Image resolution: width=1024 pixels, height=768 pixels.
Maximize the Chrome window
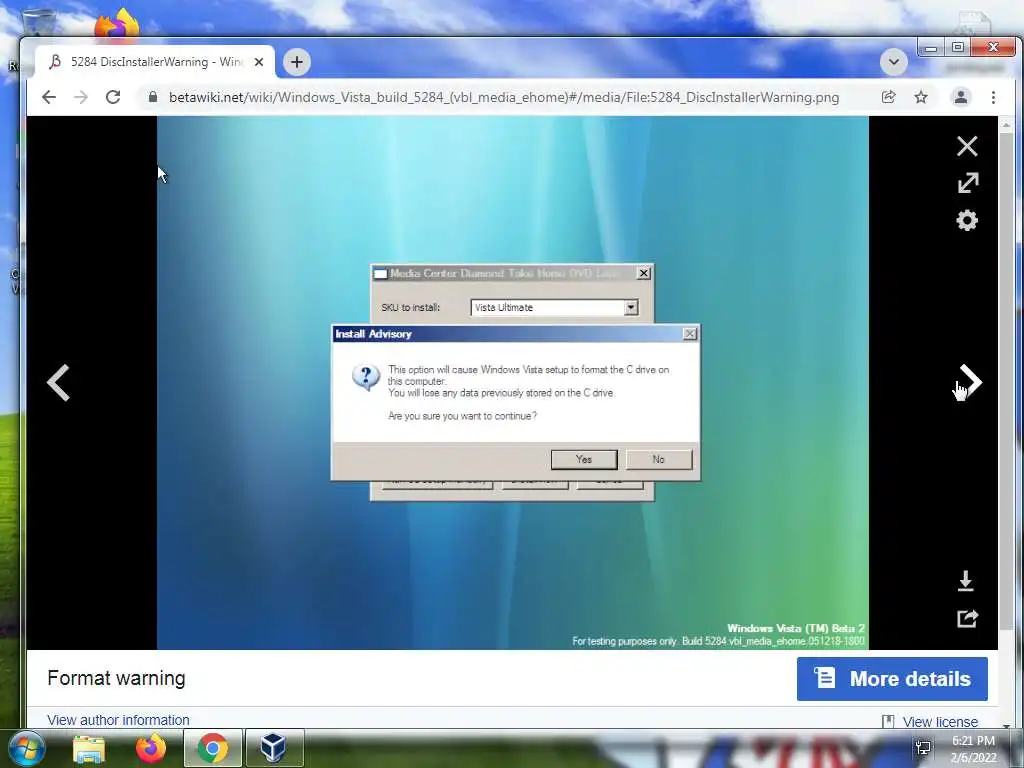(x=957, y=48)
